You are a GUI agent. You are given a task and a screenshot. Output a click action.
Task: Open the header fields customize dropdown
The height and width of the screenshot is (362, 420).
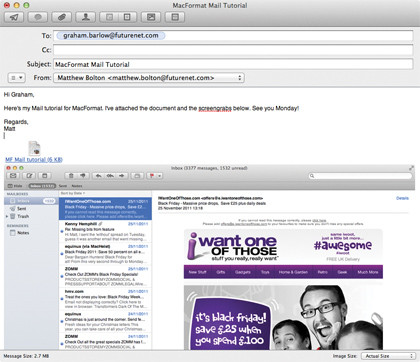click(x=17, y=78)
